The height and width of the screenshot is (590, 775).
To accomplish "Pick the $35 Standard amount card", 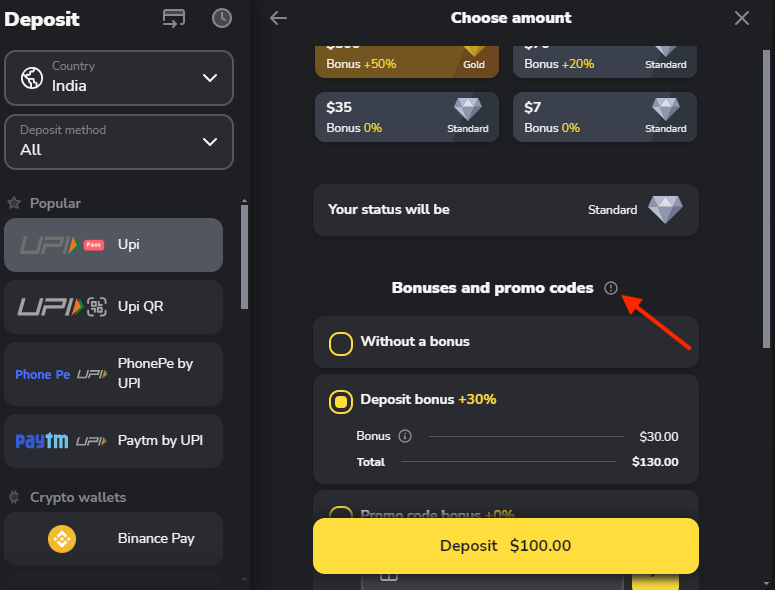I will (x=406, y=117).
